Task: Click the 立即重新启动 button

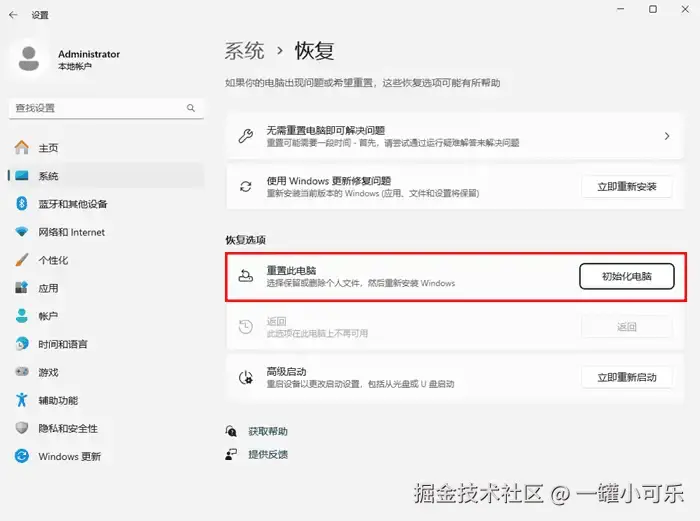Action: point(627,378)
